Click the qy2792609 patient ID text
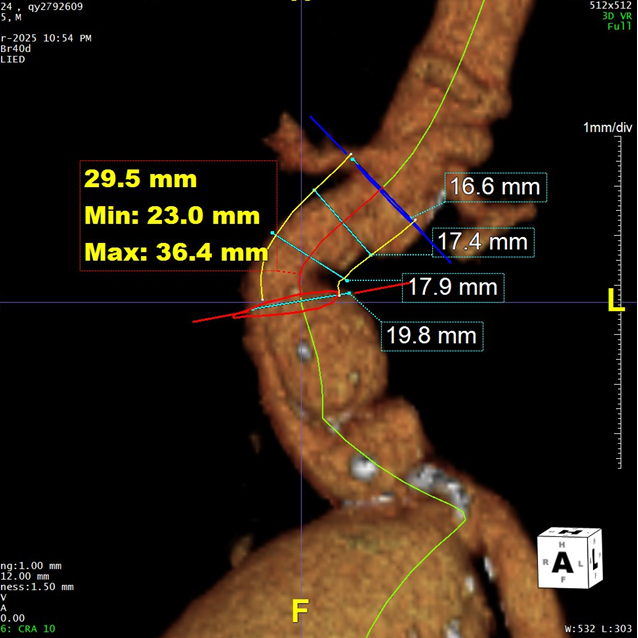Viewport: 638px width, 638px height. click(x=55, y=7)
